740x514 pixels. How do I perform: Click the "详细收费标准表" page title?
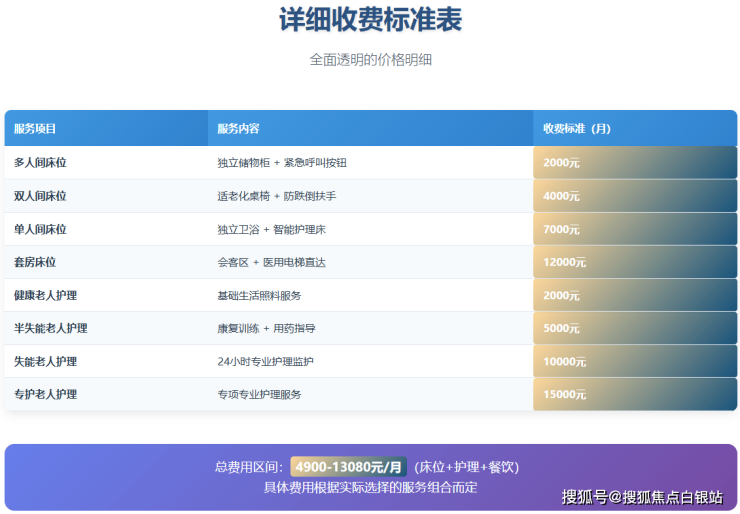[x=370, y=21]
